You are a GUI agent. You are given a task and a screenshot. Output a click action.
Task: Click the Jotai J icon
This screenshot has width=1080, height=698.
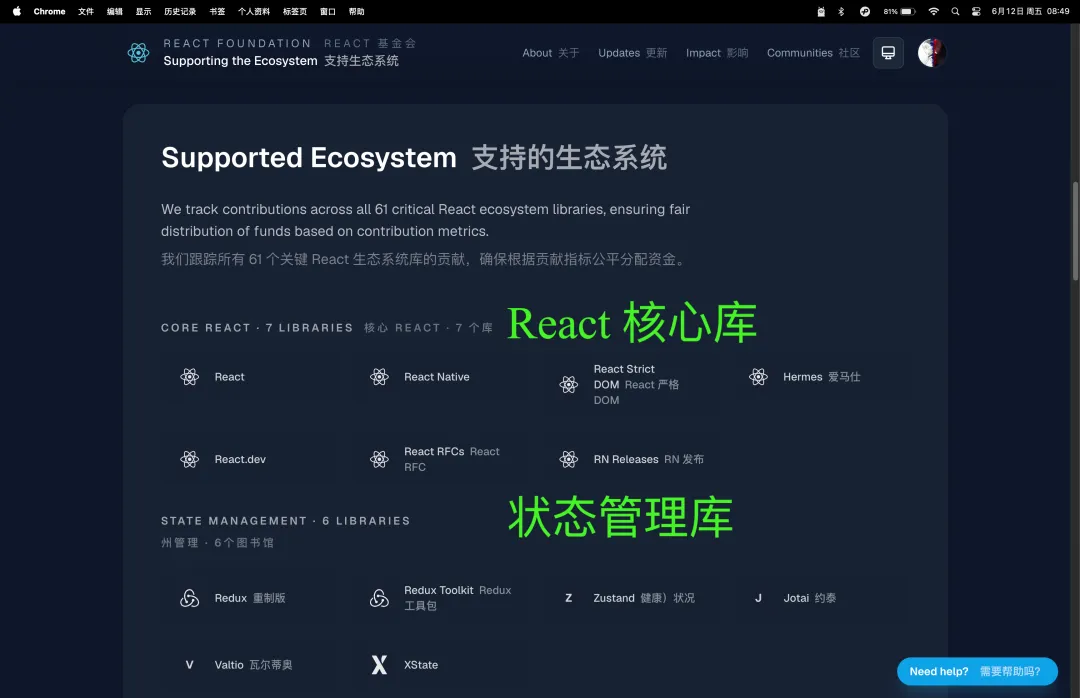(x=758, y=598)
